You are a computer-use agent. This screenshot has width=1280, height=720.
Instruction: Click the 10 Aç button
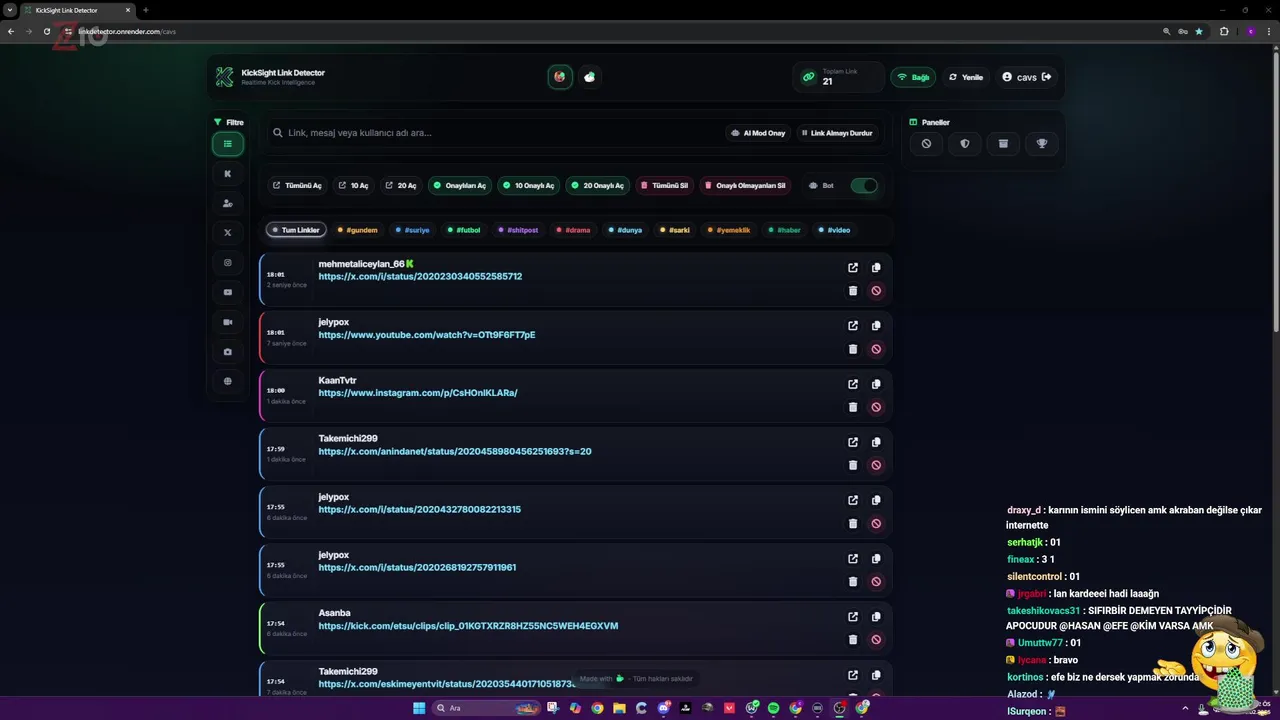353,186
